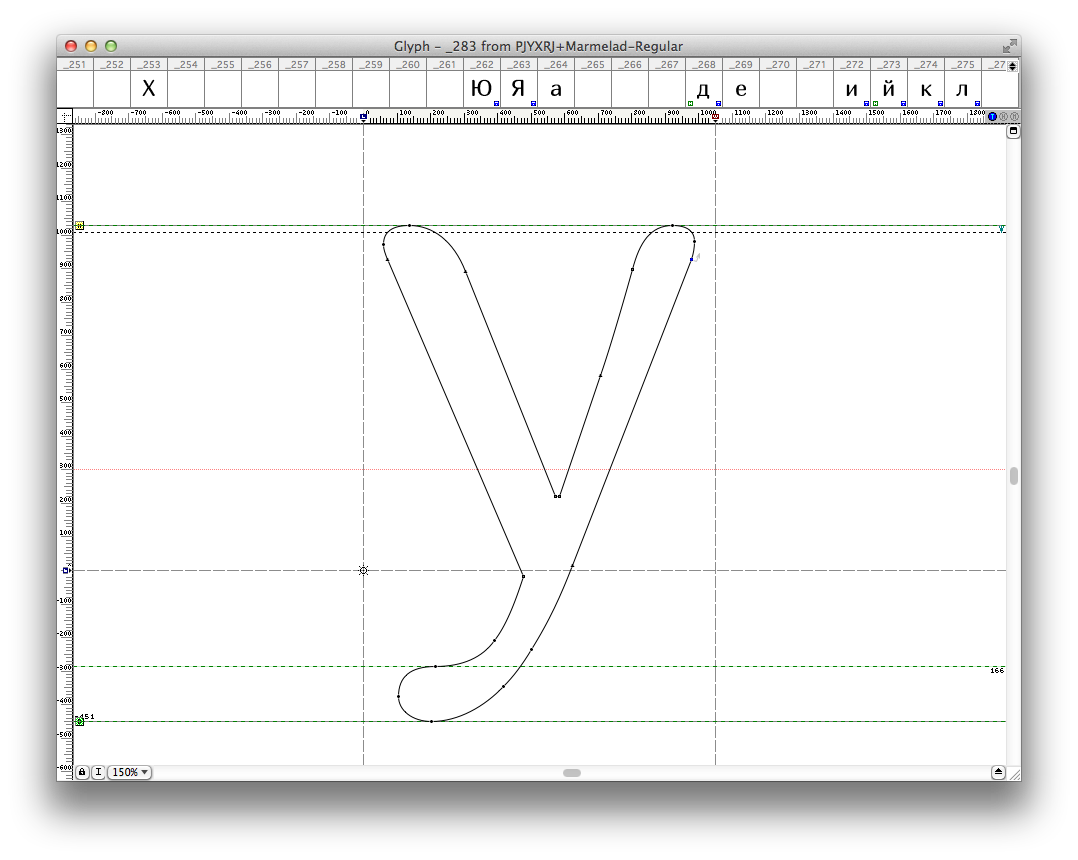Click the yellow guide marker near 1000
The height and width of the screenshot is (860, 1078).
point(80,225)
